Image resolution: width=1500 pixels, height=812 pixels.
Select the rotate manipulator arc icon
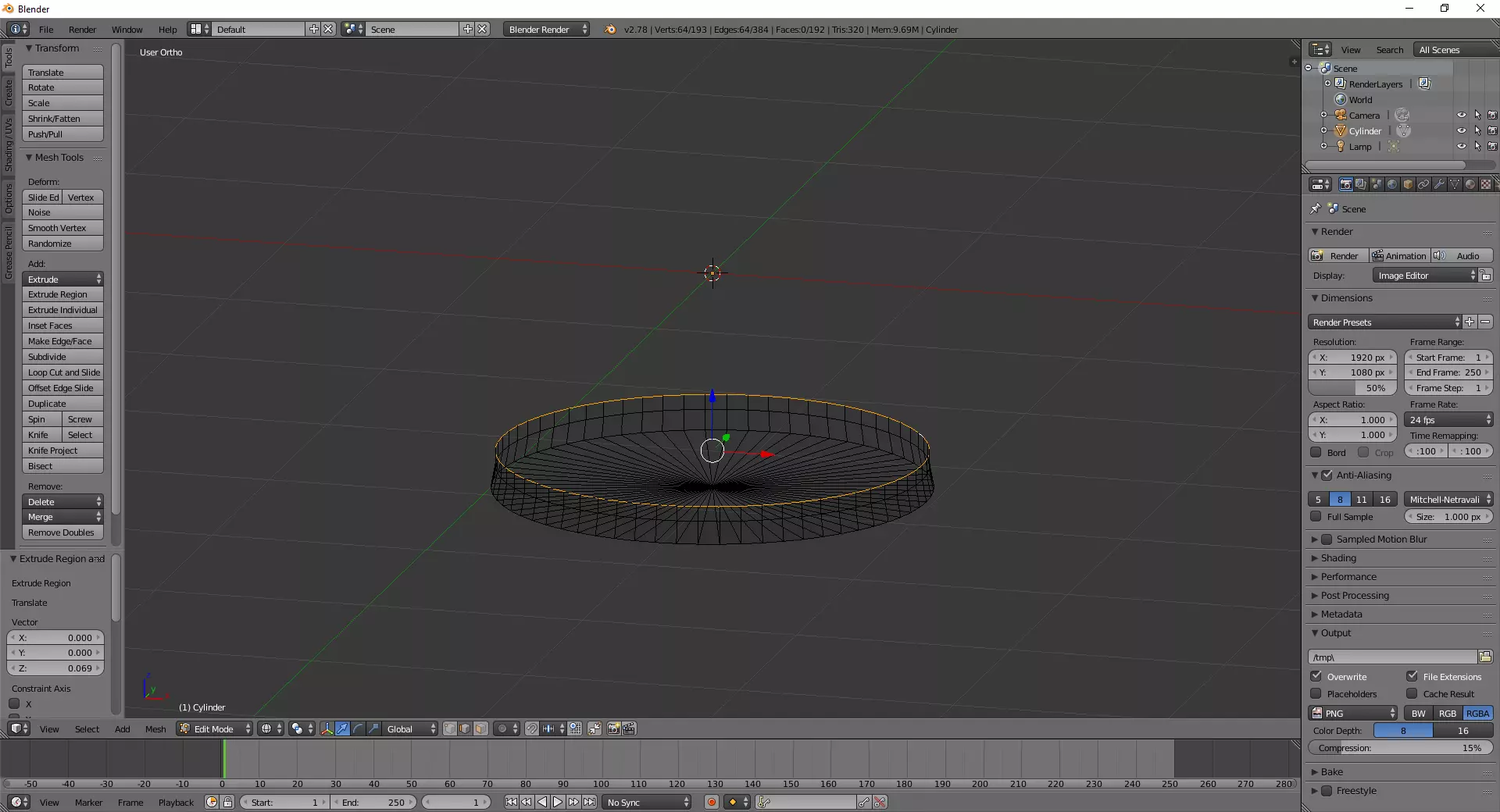pyautogui.click(x=358, y=729)
